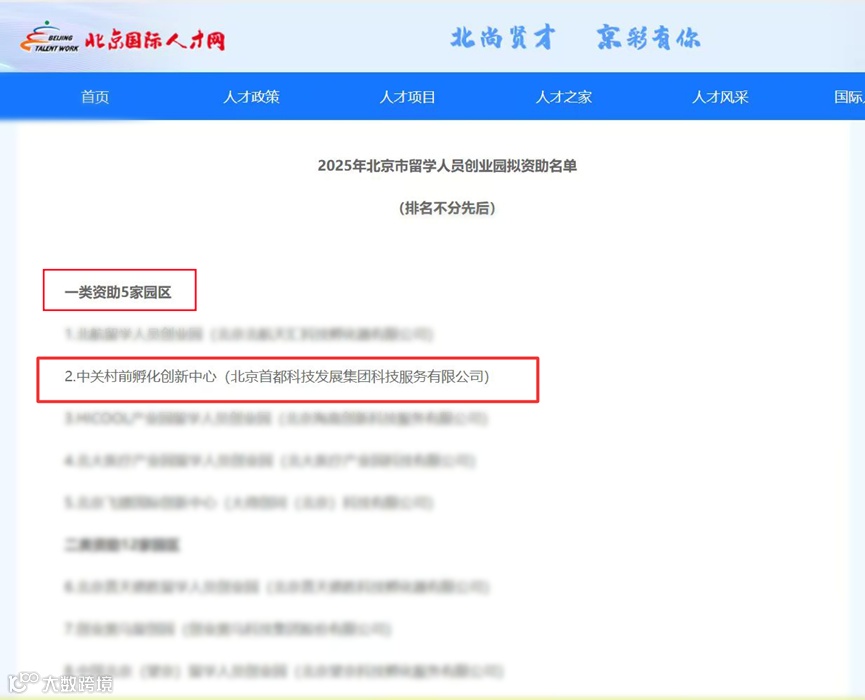Select 人才之家 in navigation bar

564,97
